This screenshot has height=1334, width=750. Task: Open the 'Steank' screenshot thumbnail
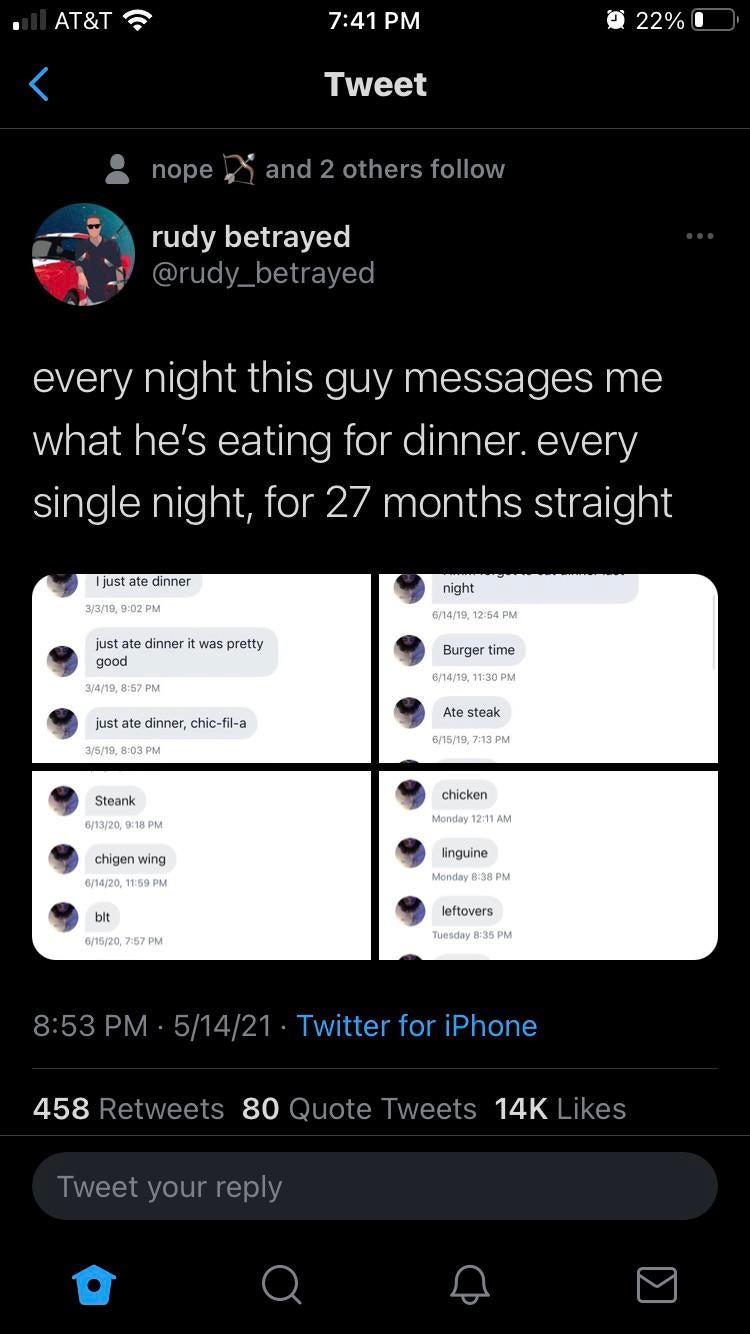point(201,864)
